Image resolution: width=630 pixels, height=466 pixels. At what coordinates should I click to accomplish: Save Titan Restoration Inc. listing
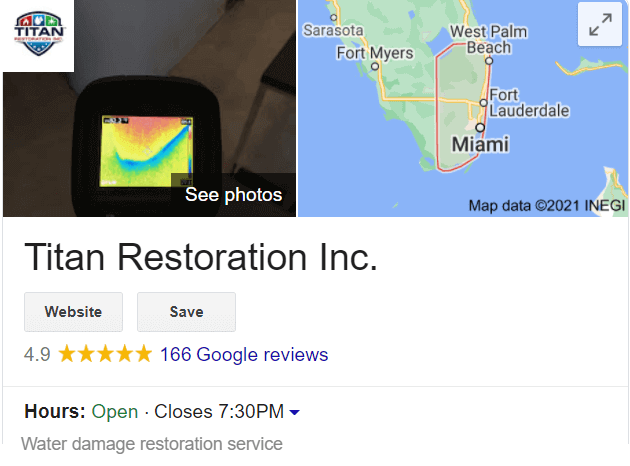point(186,312)
